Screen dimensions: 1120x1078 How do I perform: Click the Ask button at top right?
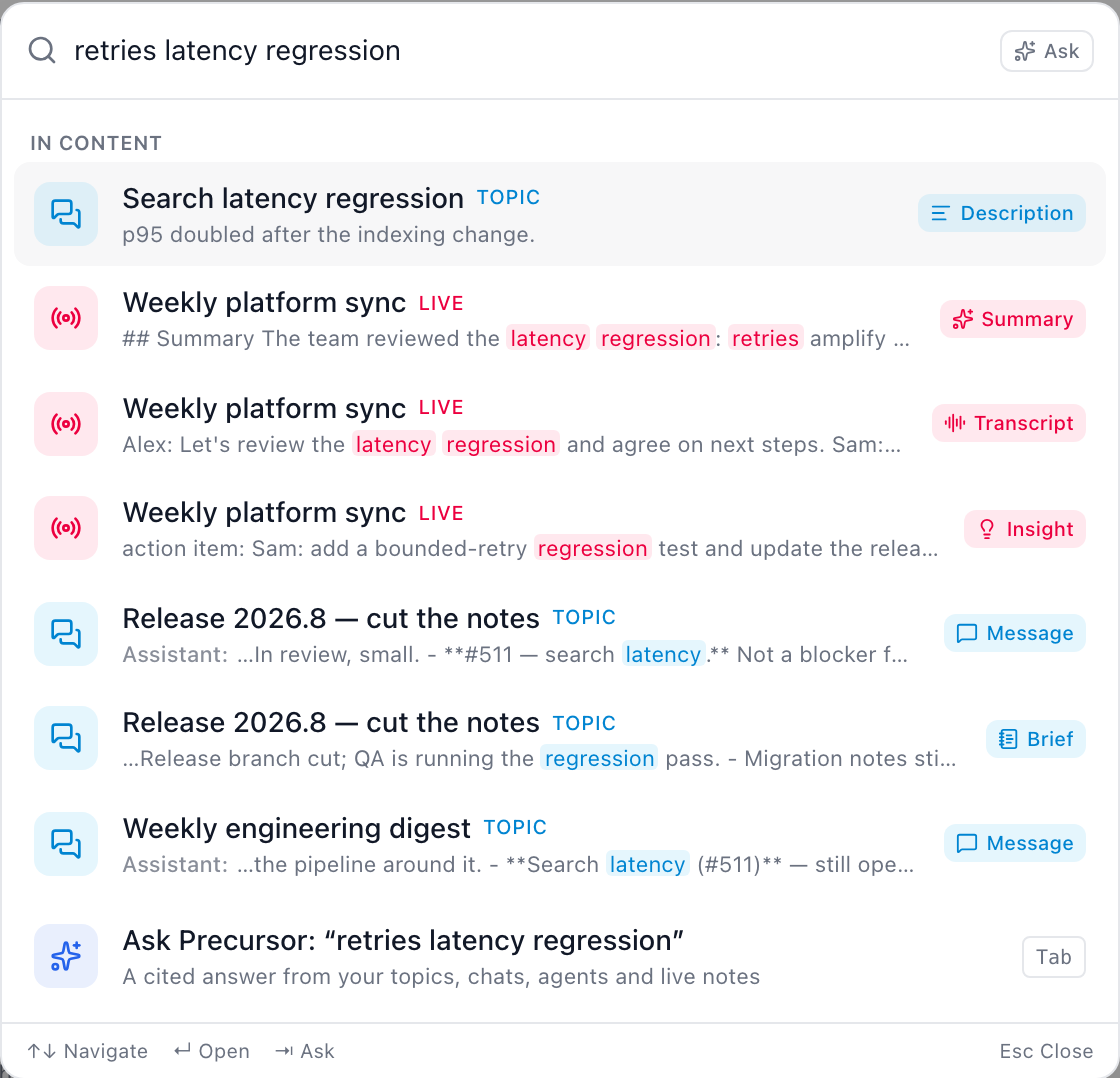[1046, 51]
